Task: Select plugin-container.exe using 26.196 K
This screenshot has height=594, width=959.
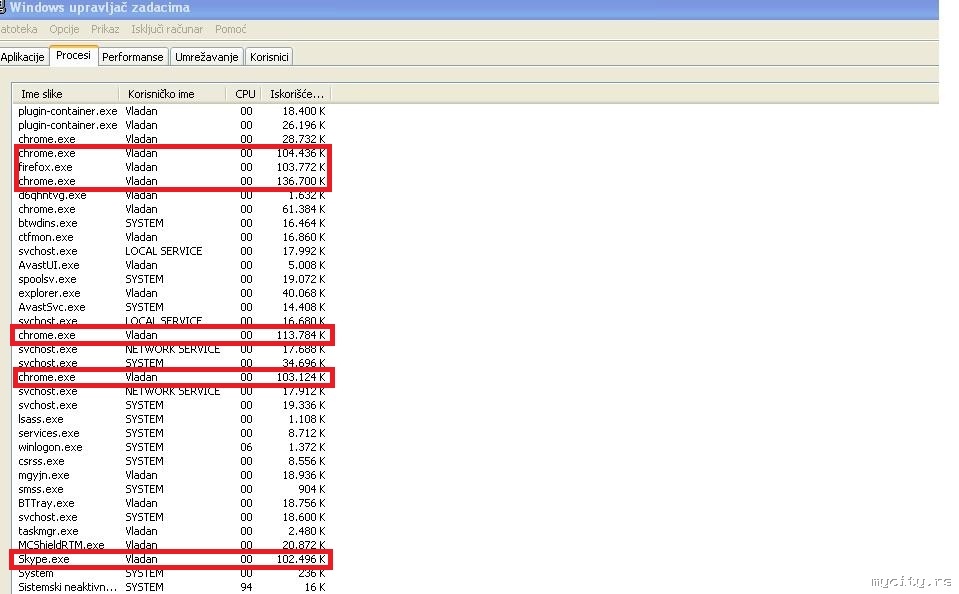Action: click(x=171, y=125)
